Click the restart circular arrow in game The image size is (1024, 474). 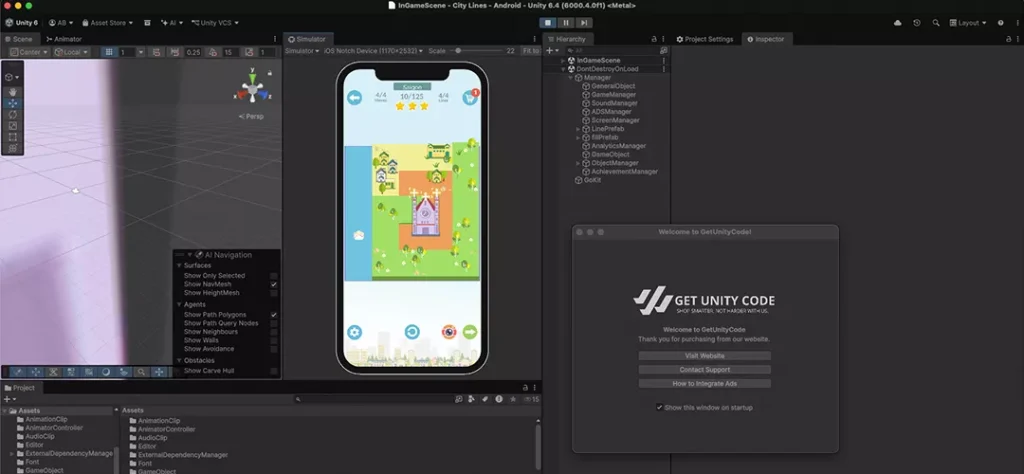point(411,332)
